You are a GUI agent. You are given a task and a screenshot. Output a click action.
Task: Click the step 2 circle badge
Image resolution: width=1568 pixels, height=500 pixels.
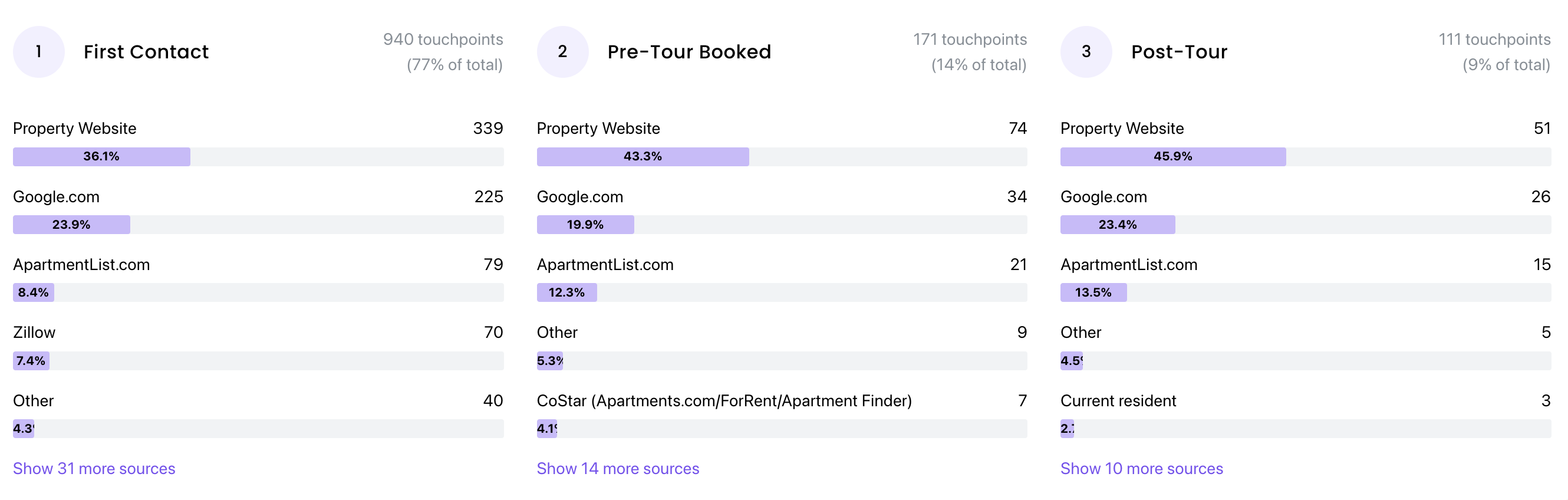(x=562, y=52)
